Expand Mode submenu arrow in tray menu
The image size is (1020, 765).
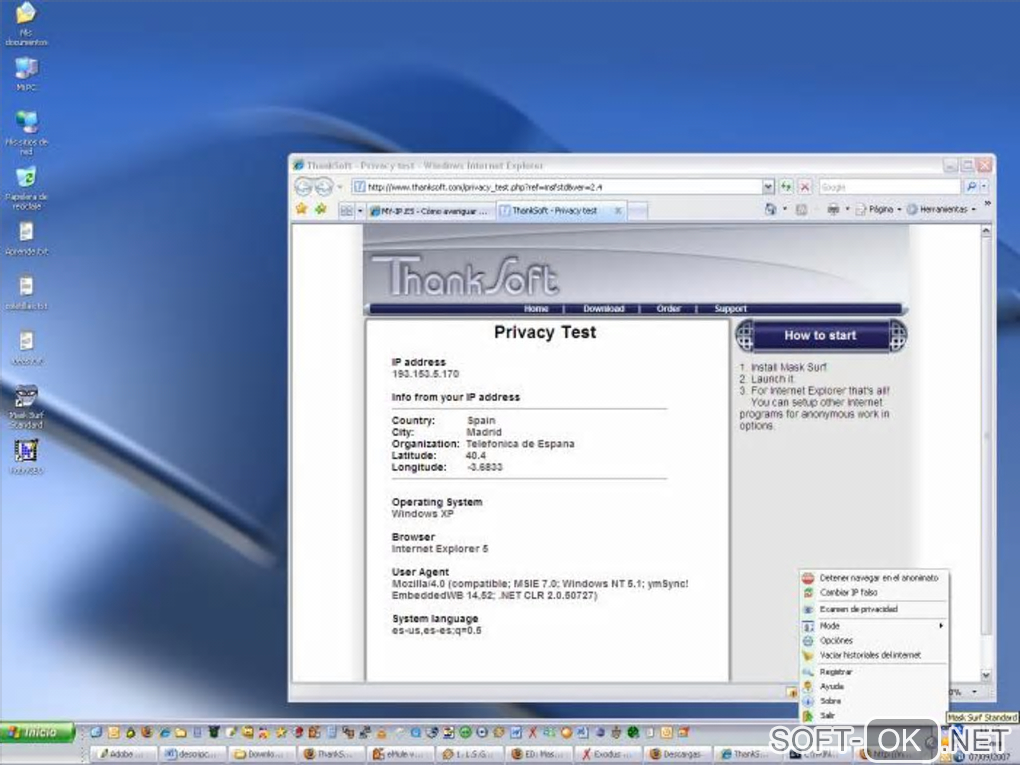tap(941, 626)
